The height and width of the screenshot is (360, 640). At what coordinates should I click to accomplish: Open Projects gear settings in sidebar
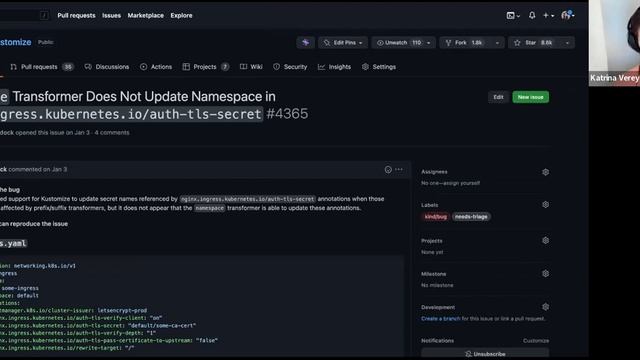point(545,241)
